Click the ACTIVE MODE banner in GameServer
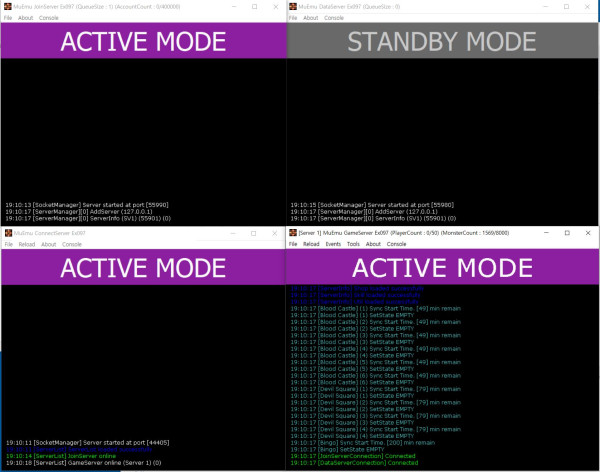 pyautogui.click(x=442, y=267)
